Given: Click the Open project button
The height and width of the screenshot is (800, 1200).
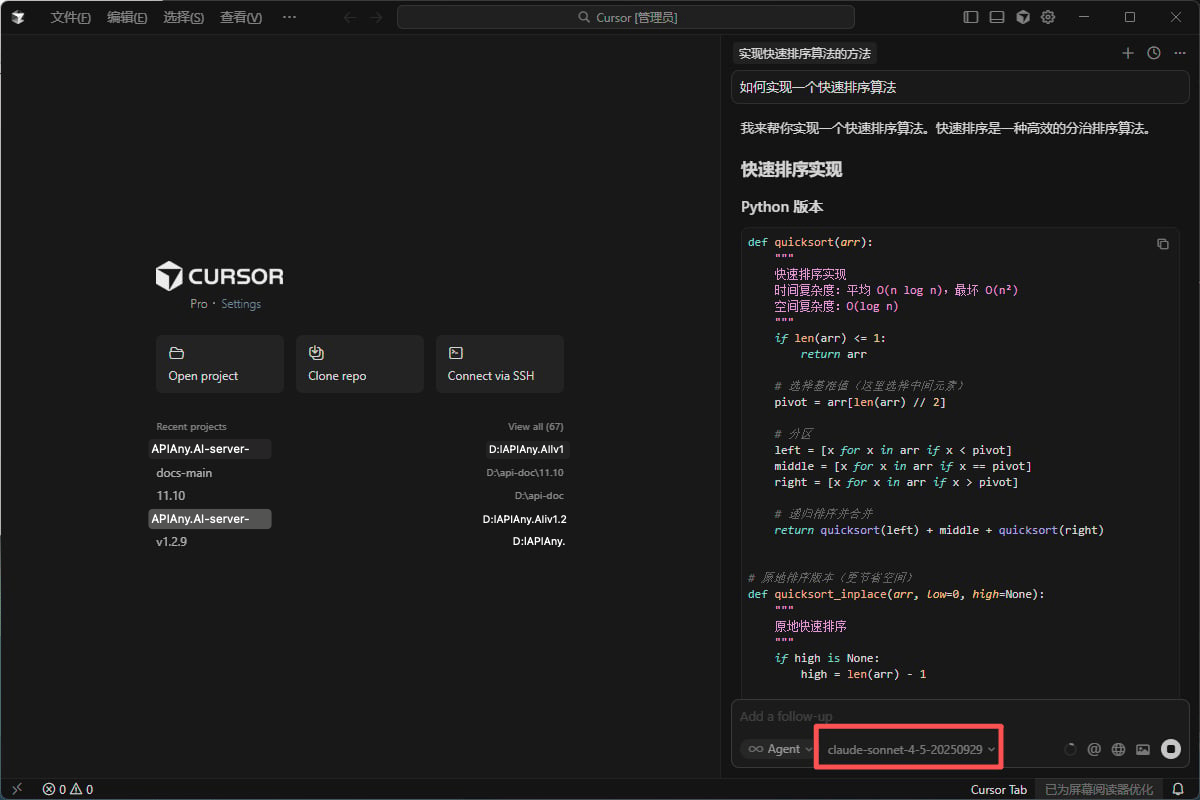Looking at the screenshot, I should click(220, 364).
